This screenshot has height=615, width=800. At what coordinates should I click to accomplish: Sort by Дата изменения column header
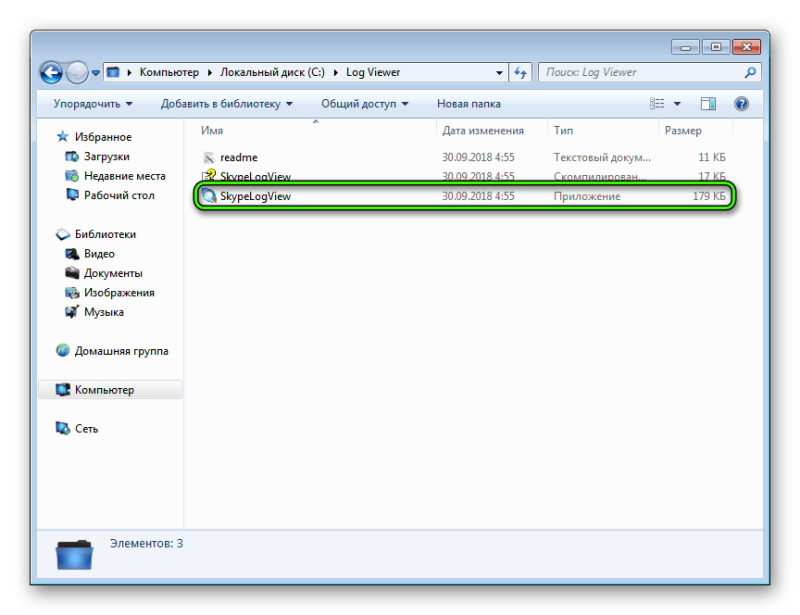pyautogui.click(x=483, y=131)
